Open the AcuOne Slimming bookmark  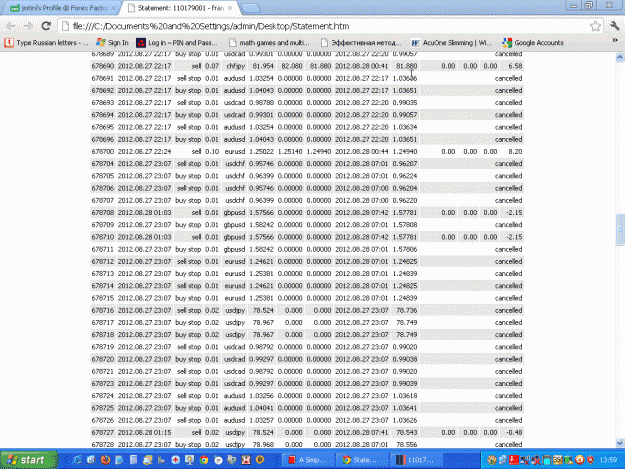(x=452, y=43)
